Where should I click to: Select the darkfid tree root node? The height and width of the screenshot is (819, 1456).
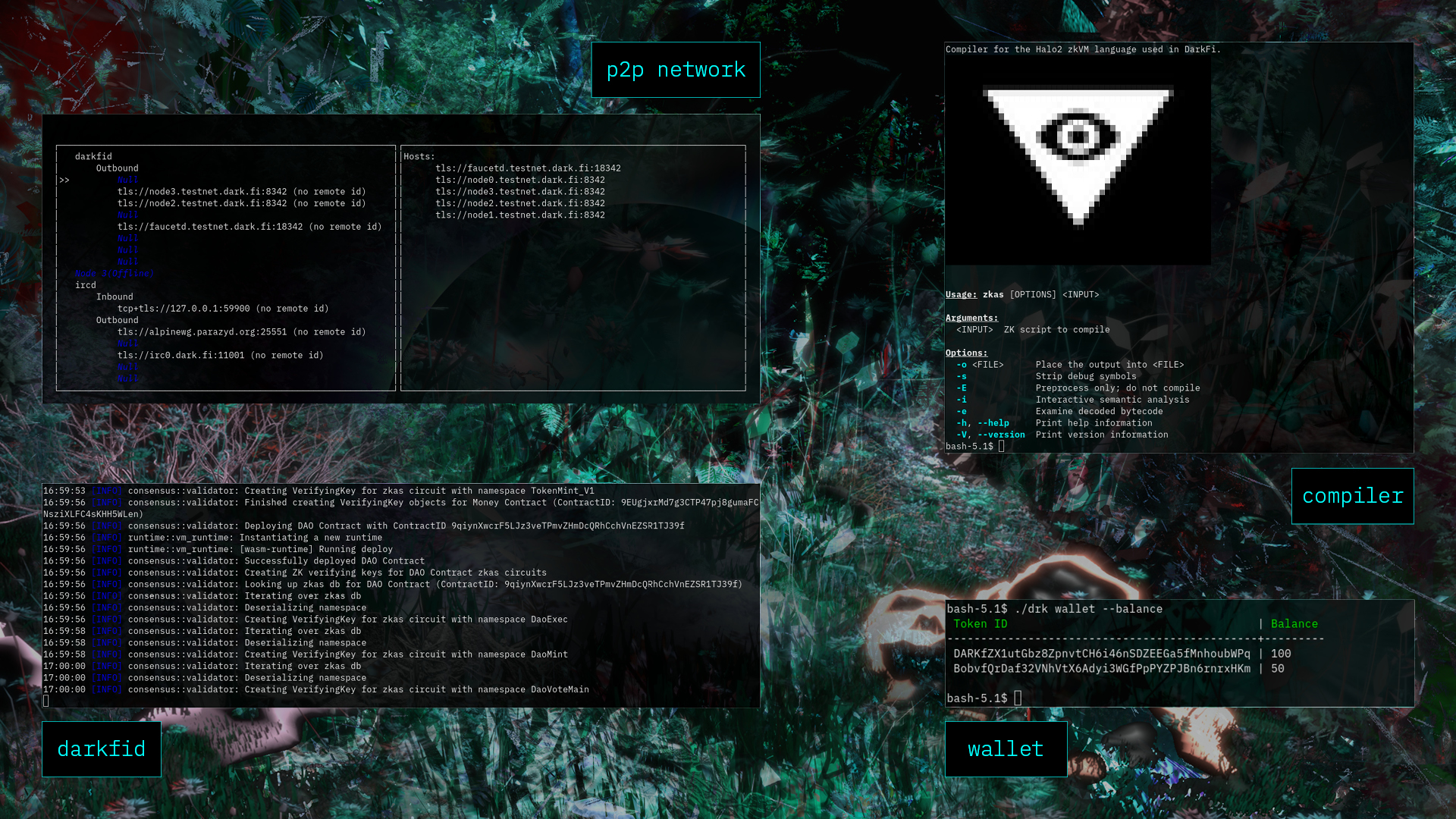[x=93, y=157]
